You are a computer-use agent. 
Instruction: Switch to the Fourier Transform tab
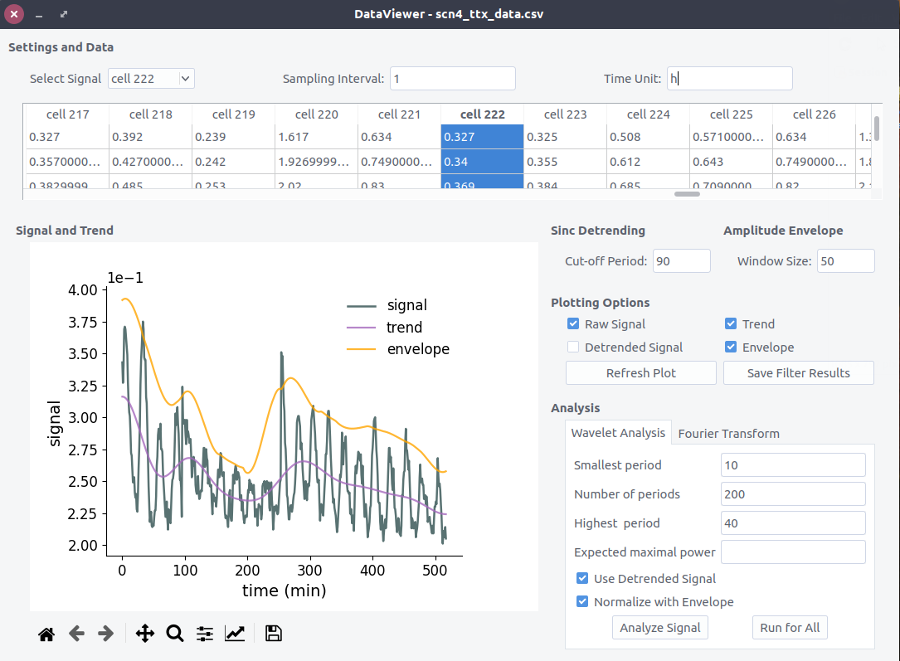728,433
